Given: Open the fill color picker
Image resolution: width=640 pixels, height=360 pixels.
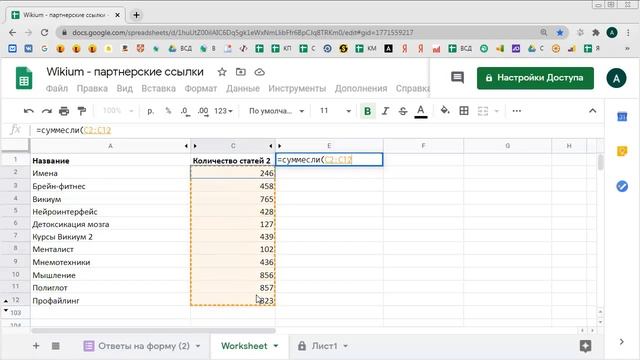Looking at the screenshot, I should [x=445, y=111].
